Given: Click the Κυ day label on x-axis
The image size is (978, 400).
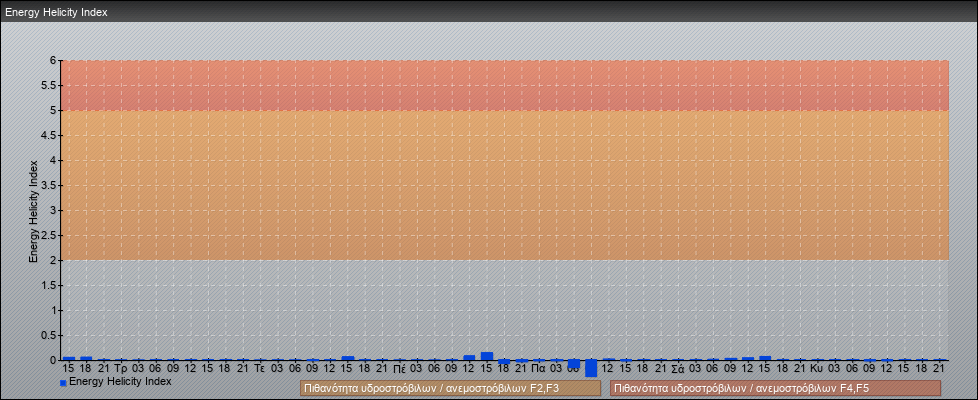Looking at the screenshot, I should tap(817, 369).
